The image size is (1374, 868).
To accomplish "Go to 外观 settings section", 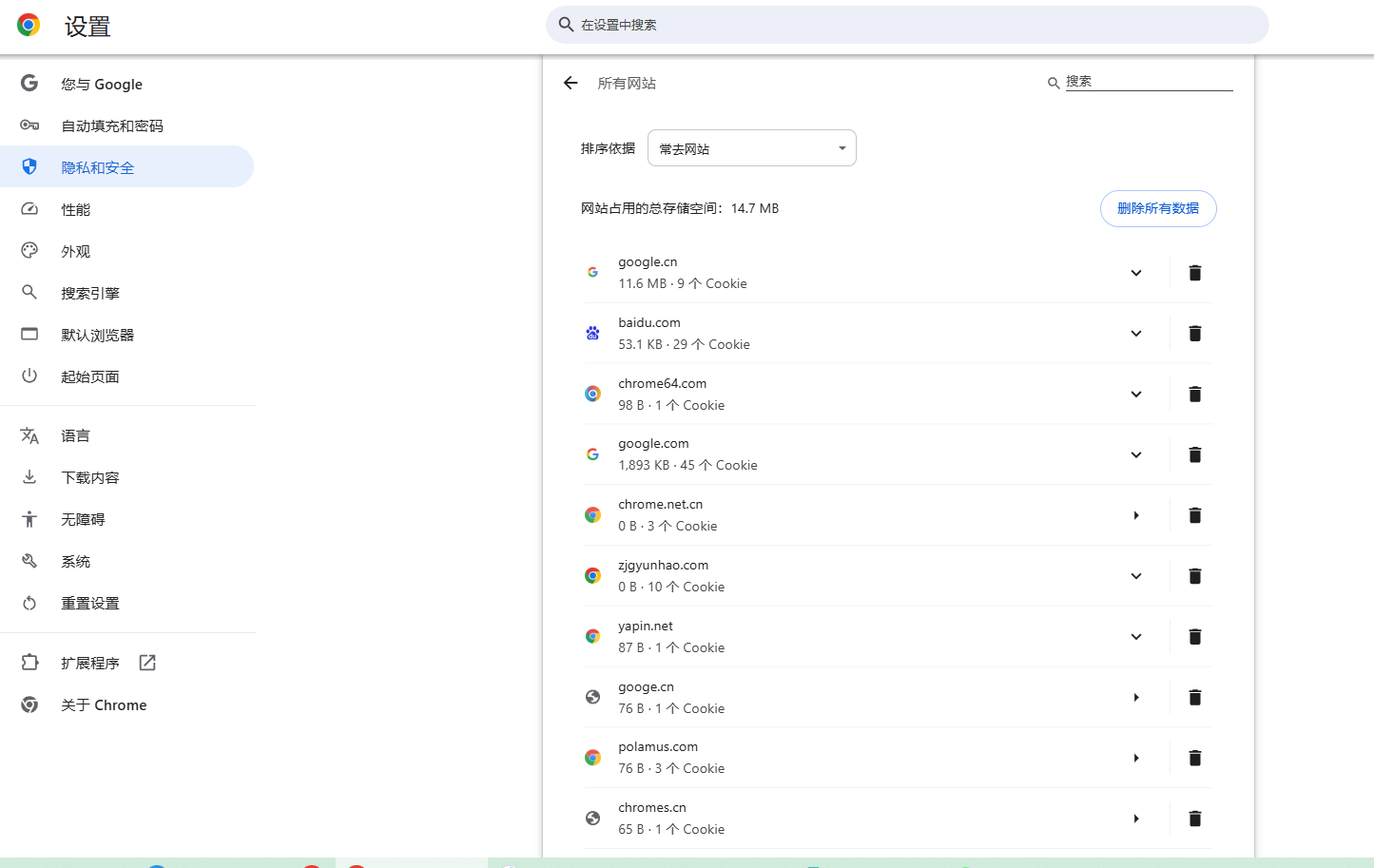I will coord(126,251).
